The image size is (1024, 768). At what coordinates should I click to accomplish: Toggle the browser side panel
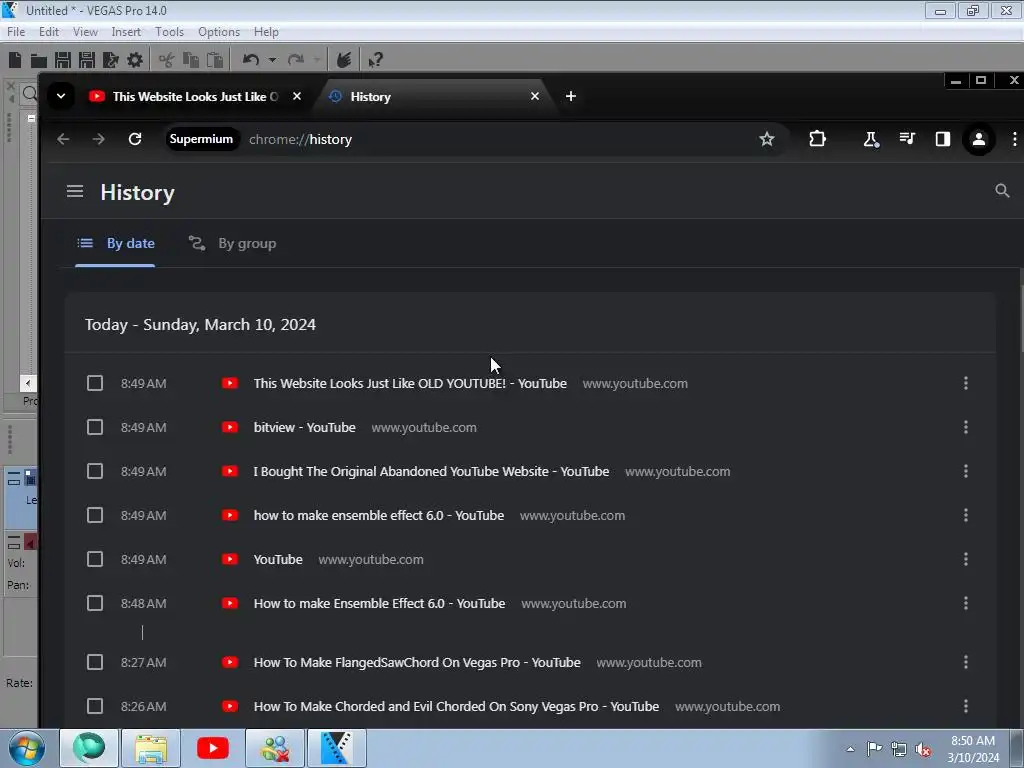942,139
